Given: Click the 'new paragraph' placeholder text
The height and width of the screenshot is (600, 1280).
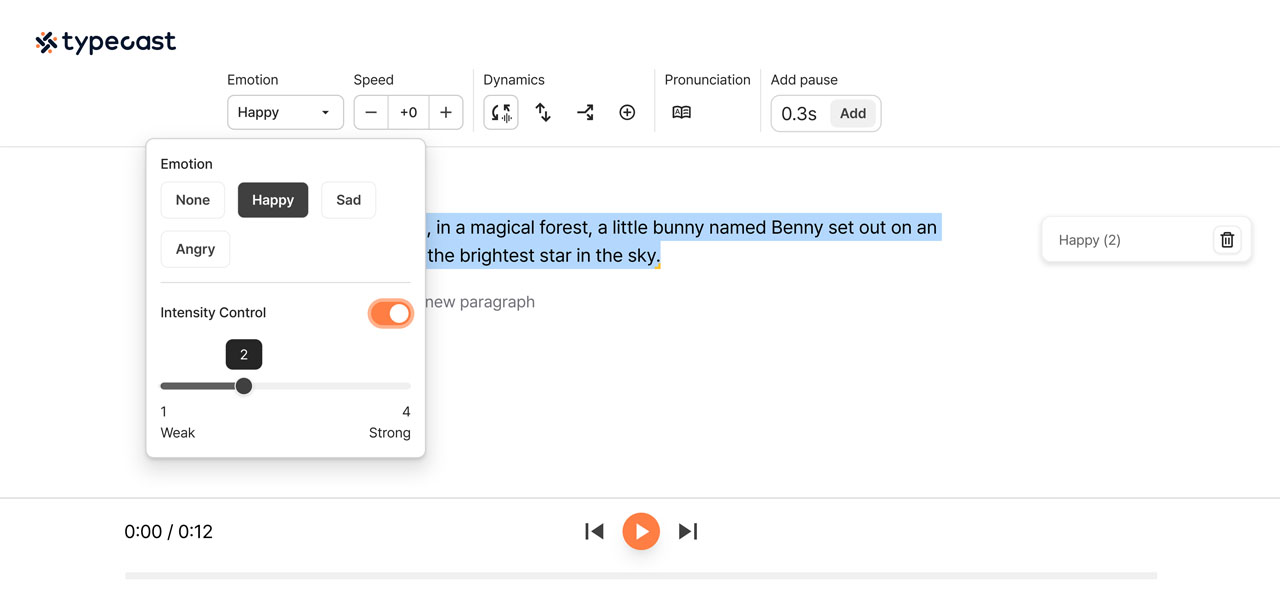Looking at the screenshot, I should tap(480, 302).
